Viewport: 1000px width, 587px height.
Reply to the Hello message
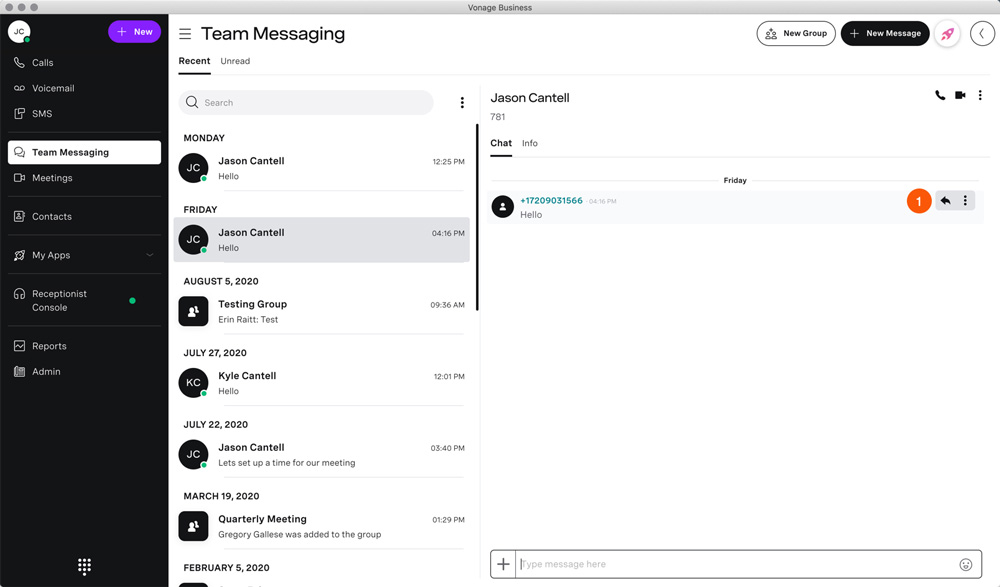pyautogui.click(x=945, y=201)
